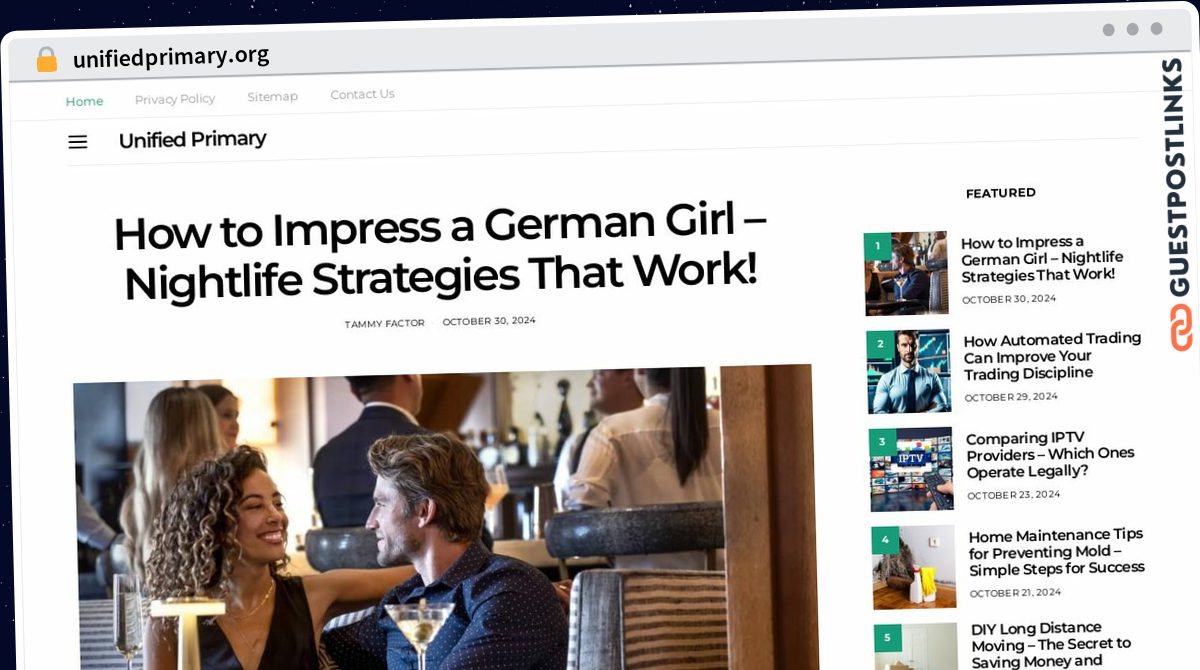Click the October 21, 2024 sidebar date
1200x670 pixels.
[x=1016, y=593]
